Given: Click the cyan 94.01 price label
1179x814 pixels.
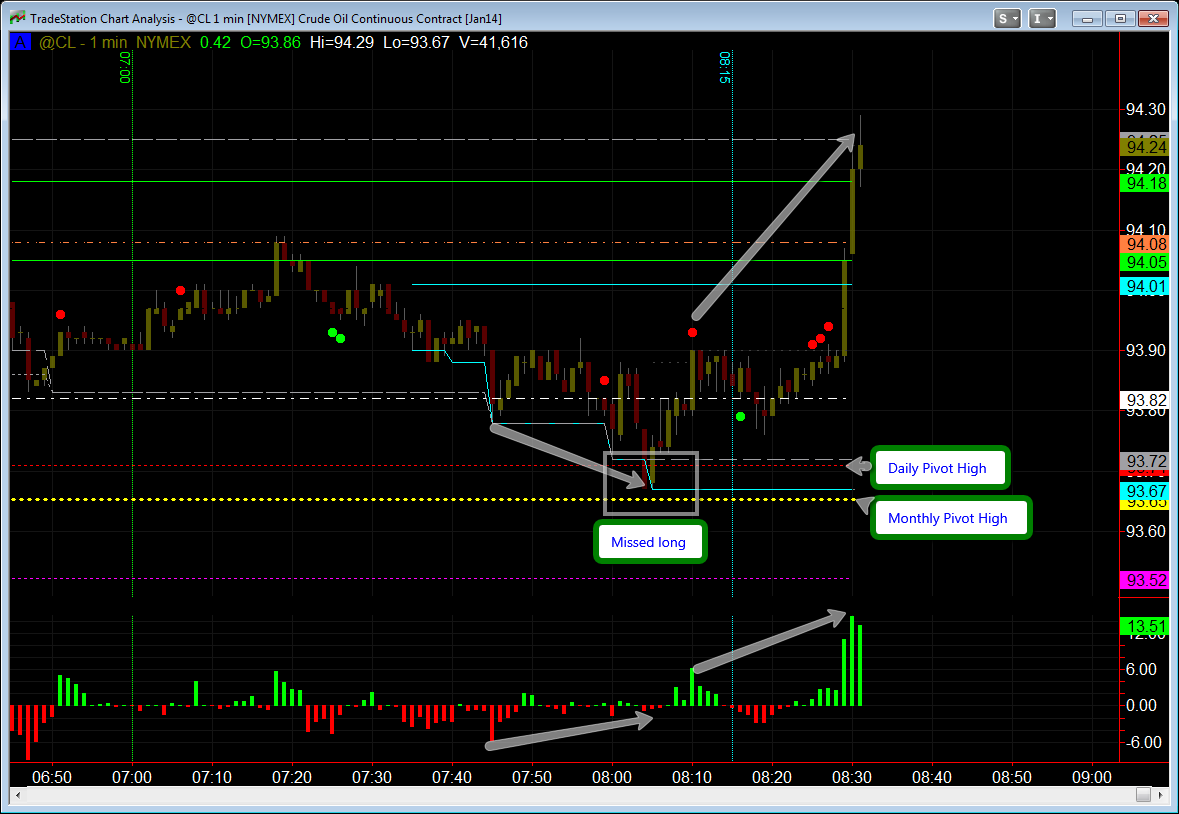Looking at the screenshot, I should [x=1144, y=286].
